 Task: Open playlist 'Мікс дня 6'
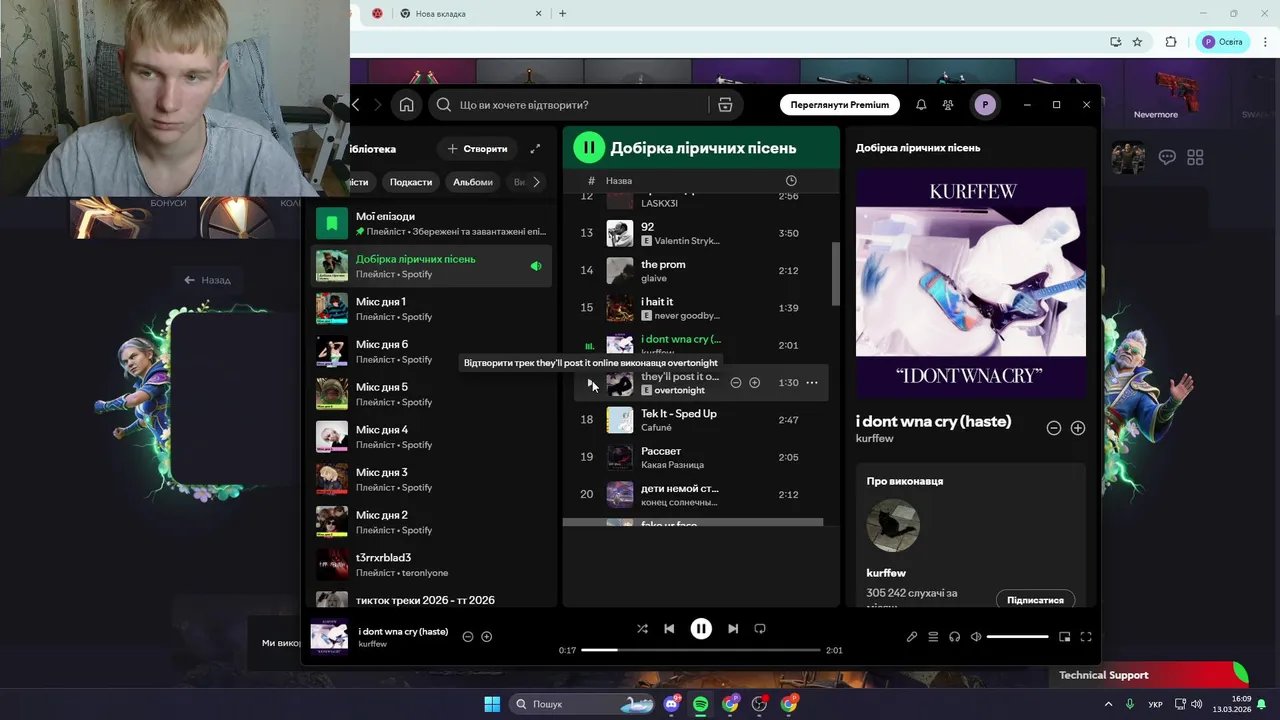pos(431,352)
